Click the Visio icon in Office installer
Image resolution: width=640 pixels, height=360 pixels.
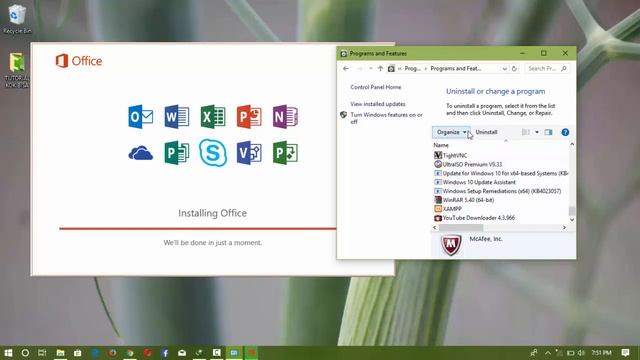click(x=249, y=153)
